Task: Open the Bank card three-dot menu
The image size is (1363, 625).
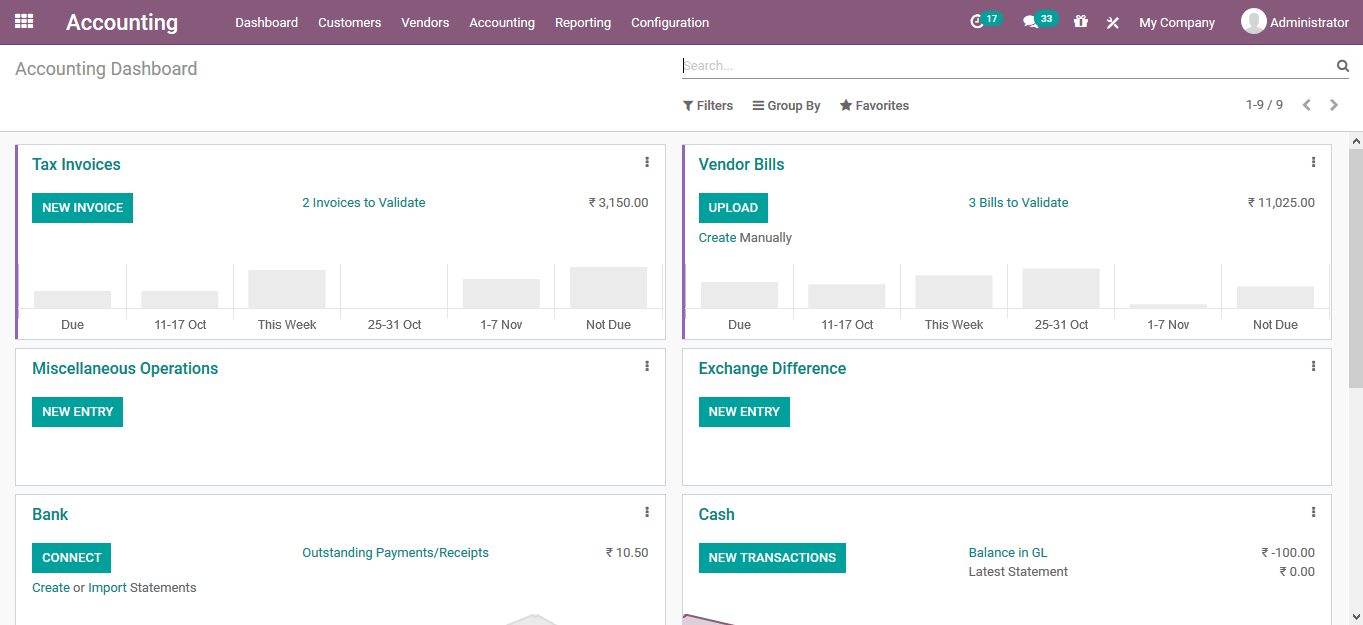Action: click(x=647, y=511)
